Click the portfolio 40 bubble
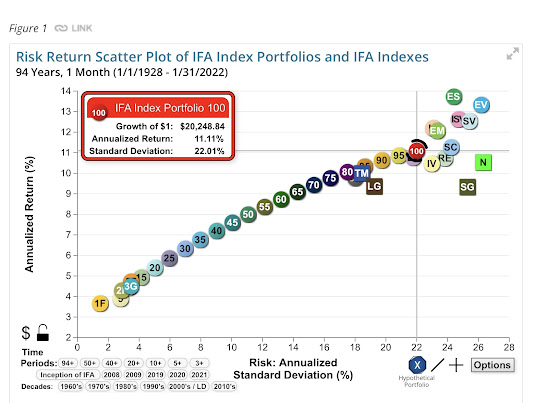This screenshot has width=535, height=403. (217, 231)
